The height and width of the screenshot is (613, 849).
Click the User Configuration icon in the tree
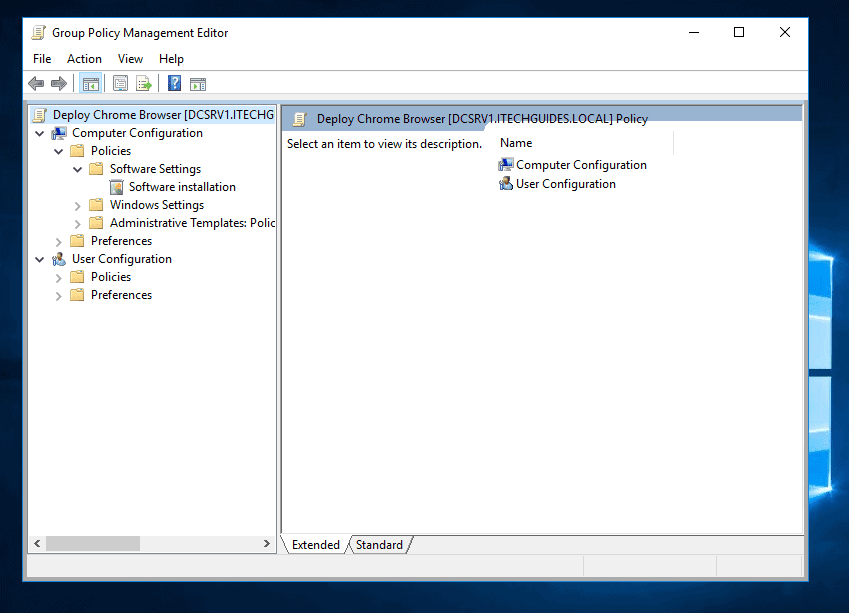[59, 259]
